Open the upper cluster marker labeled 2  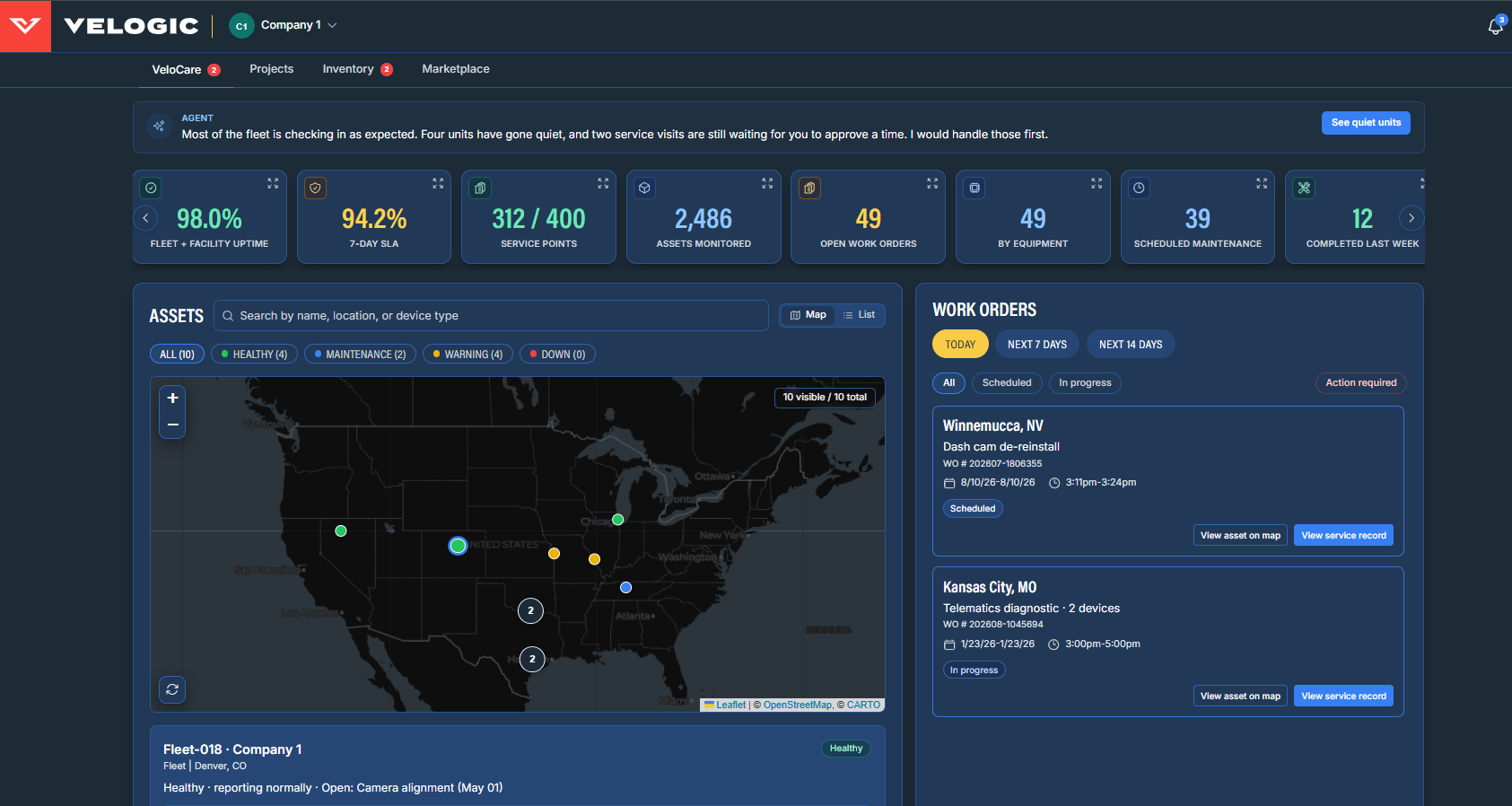530,610
